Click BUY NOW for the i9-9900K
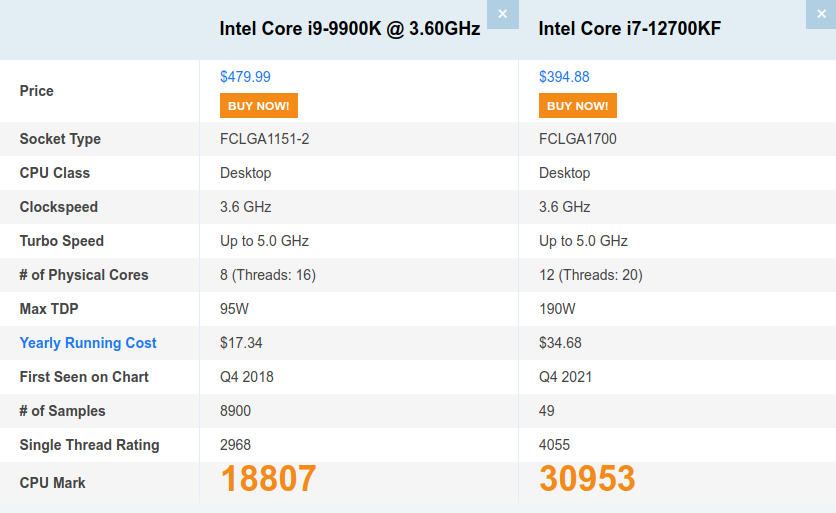Screen dimensions: 836x513 pyautogui.click(x=258, y=106)
